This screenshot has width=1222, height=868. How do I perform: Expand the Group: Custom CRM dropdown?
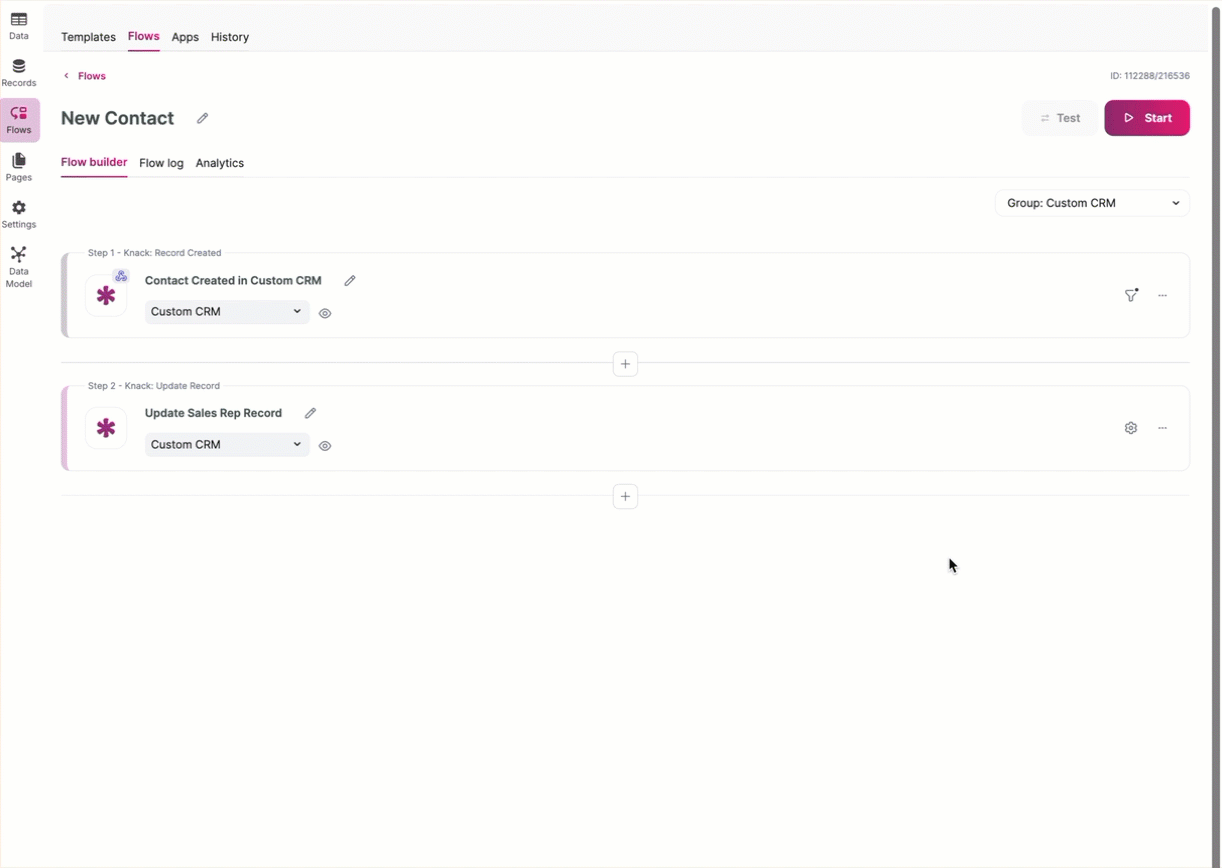pyautogui.click(x=1092, y=203)
